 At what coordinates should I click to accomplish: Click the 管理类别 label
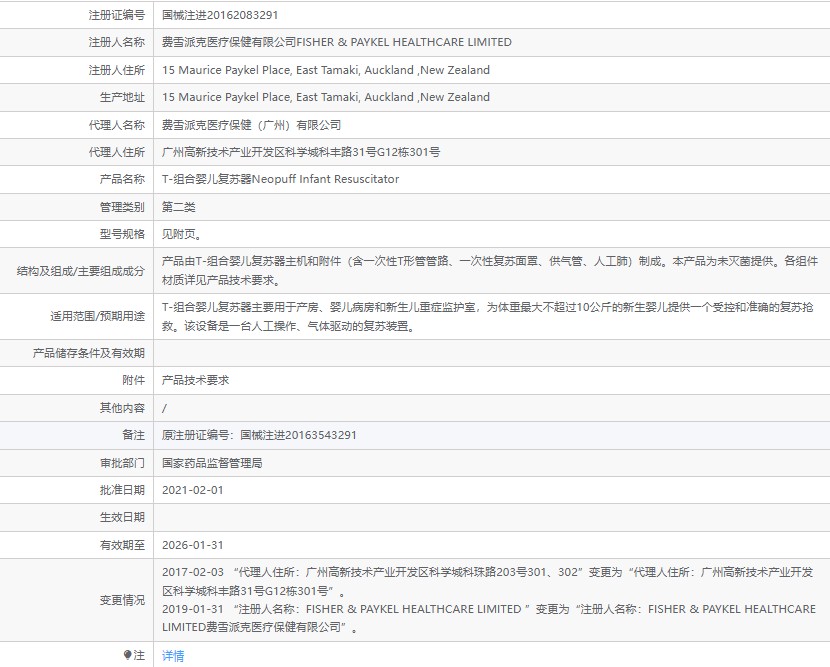(122, 207)
